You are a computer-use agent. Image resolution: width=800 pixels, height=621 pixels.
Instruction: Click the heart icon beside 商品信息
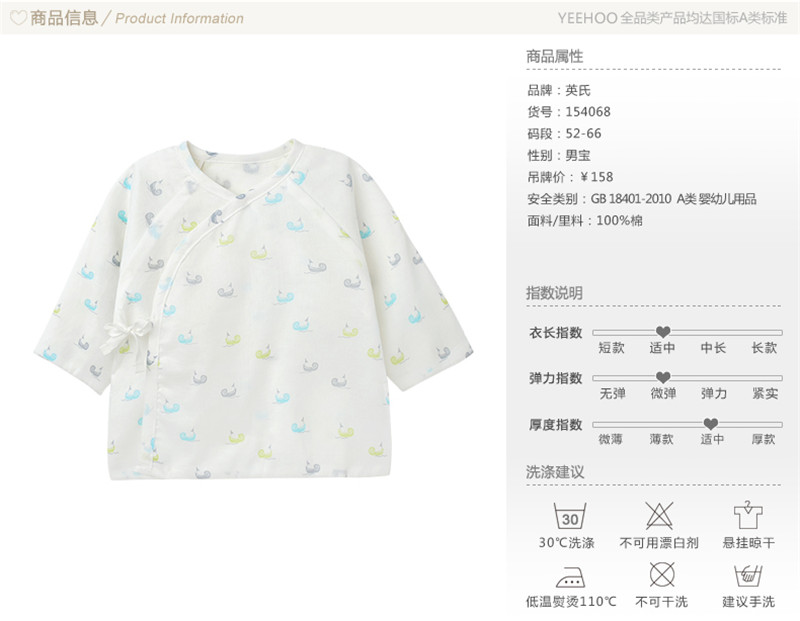pyautogui.click(x=19, y=18)
